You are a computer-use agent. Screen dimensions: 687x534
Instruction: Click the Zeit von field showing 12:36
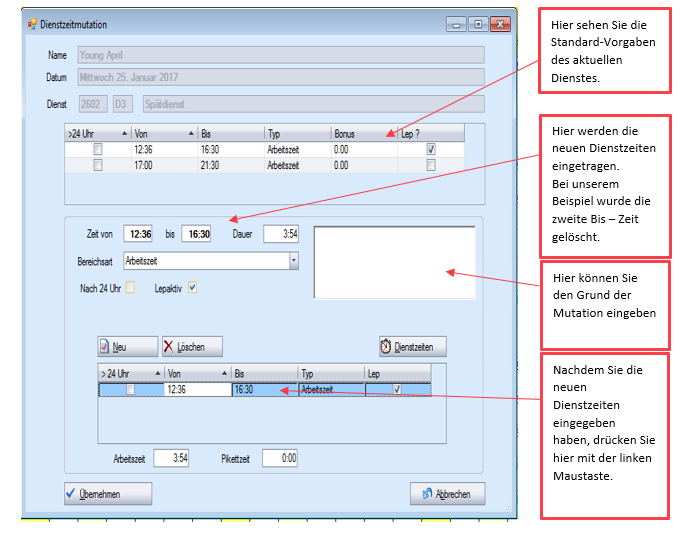click(138, 234)
